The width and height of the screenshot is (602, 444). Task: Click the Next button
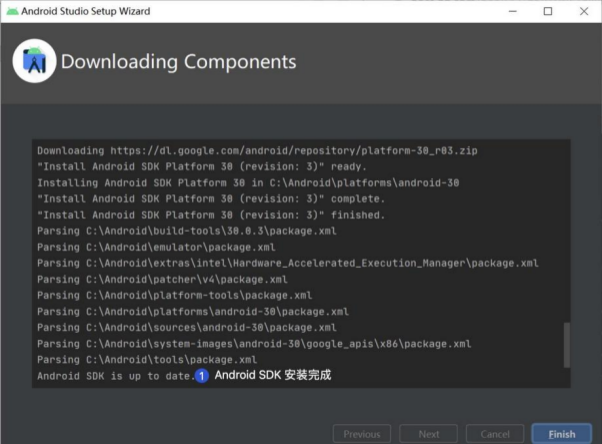[429, 434]
